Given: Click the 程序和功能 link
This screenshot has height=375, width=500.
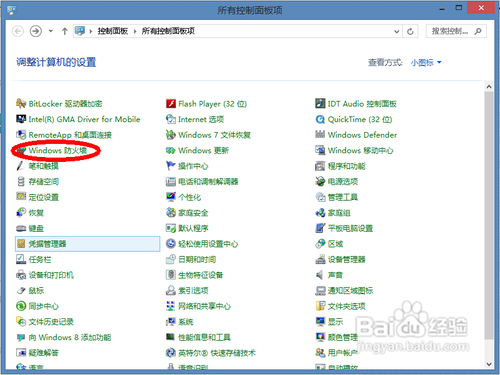Looking at the screenshot, I should click(347, 166).
